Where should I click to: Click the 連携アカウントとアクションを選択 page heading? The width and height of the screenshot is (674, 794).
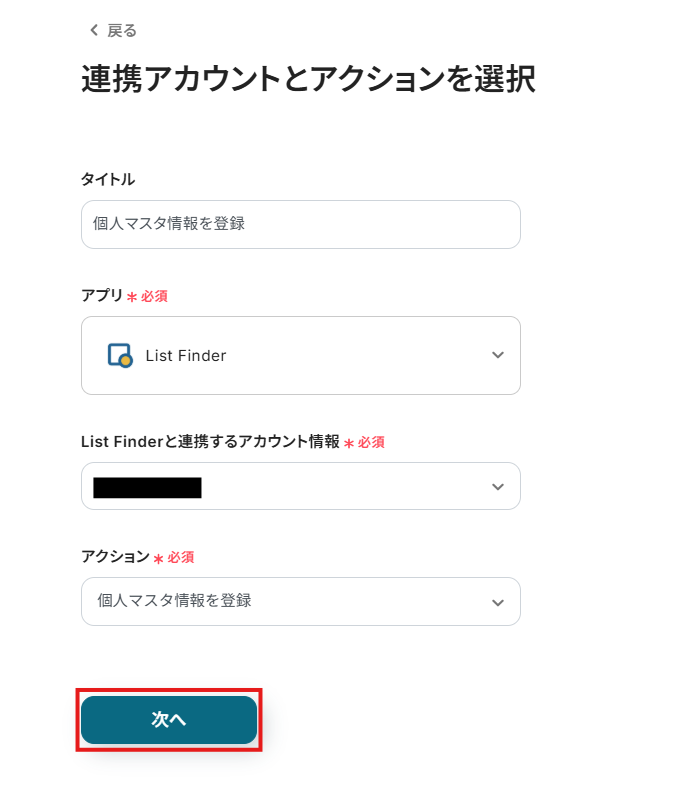pos(308,79)
